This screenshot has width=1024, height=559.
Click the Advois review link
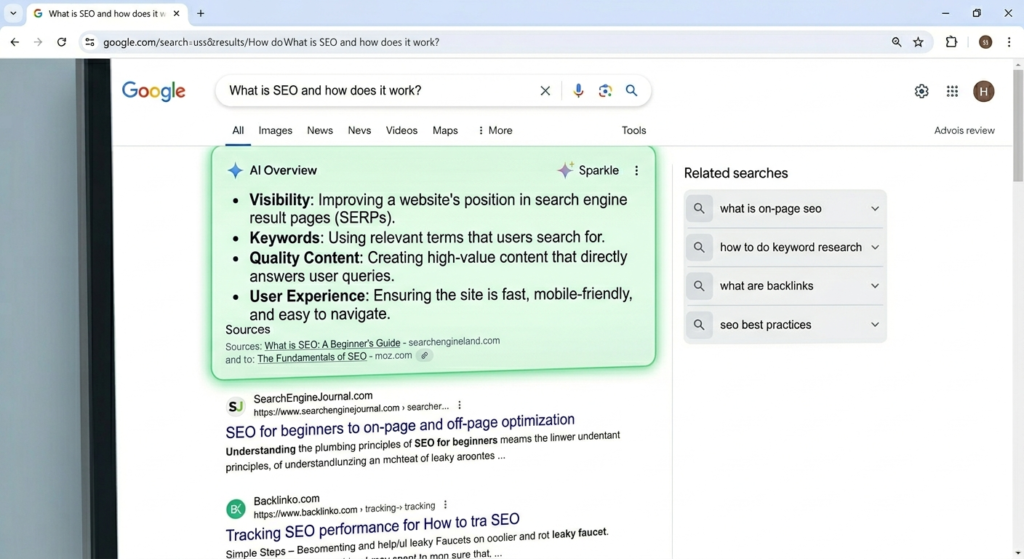(964, 131)
